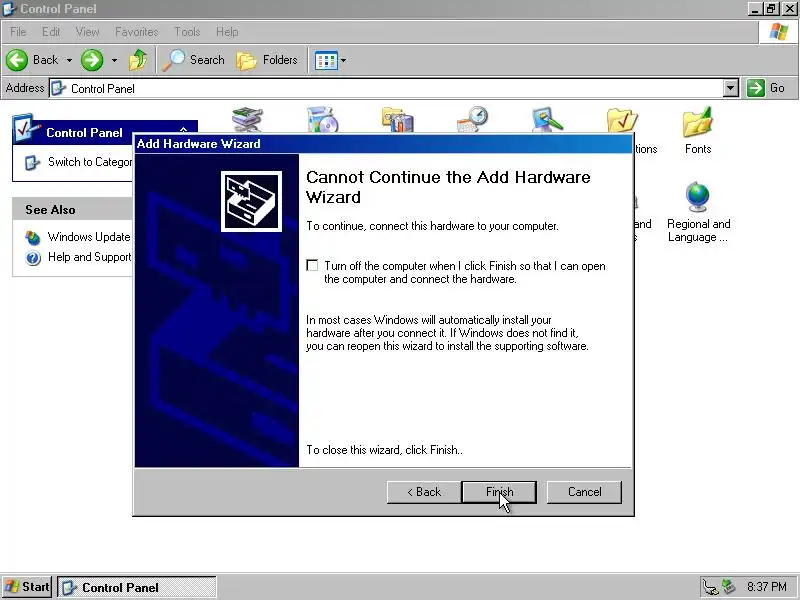The image size is (800, 600).
Task: Click Switch to Category View link
Action: coord(90,162)
